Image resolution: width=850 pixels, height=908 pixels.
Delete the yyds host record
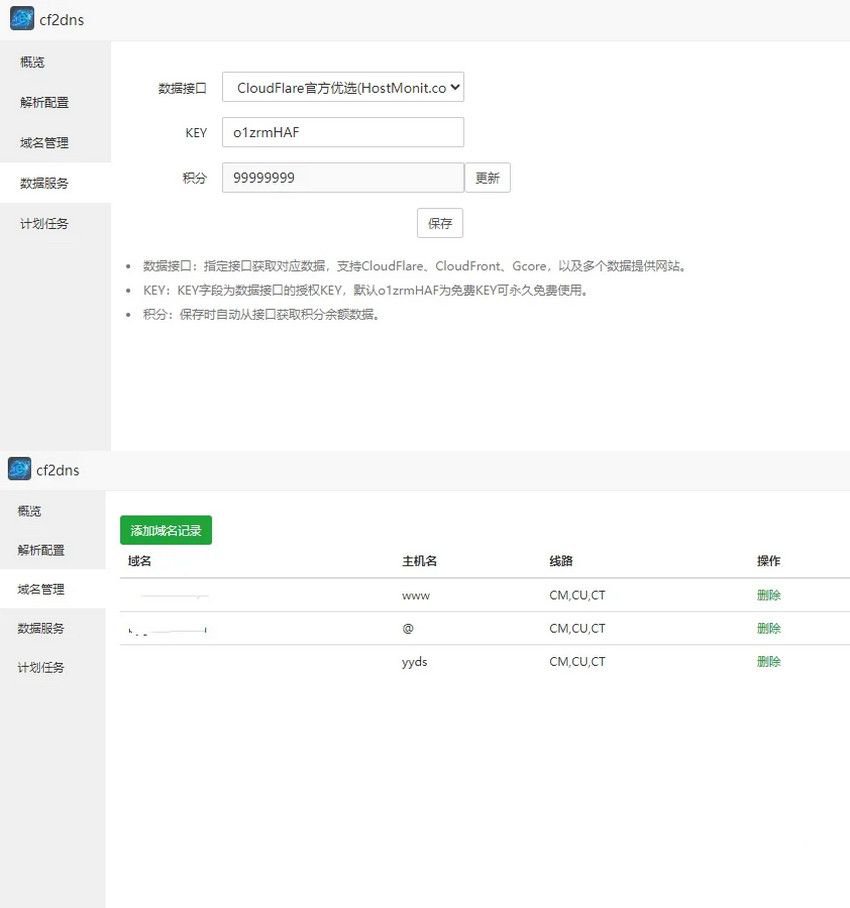pyautogui.click(x=768, y=661)
